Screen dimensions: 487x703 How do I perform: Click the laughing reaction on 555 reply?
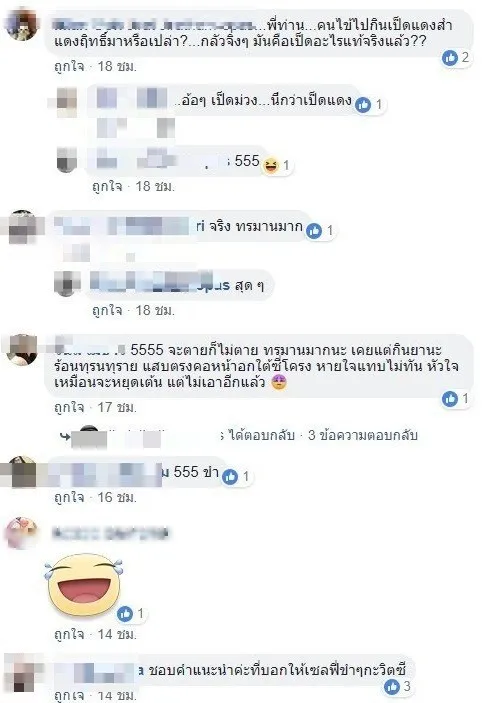(270, 166)
